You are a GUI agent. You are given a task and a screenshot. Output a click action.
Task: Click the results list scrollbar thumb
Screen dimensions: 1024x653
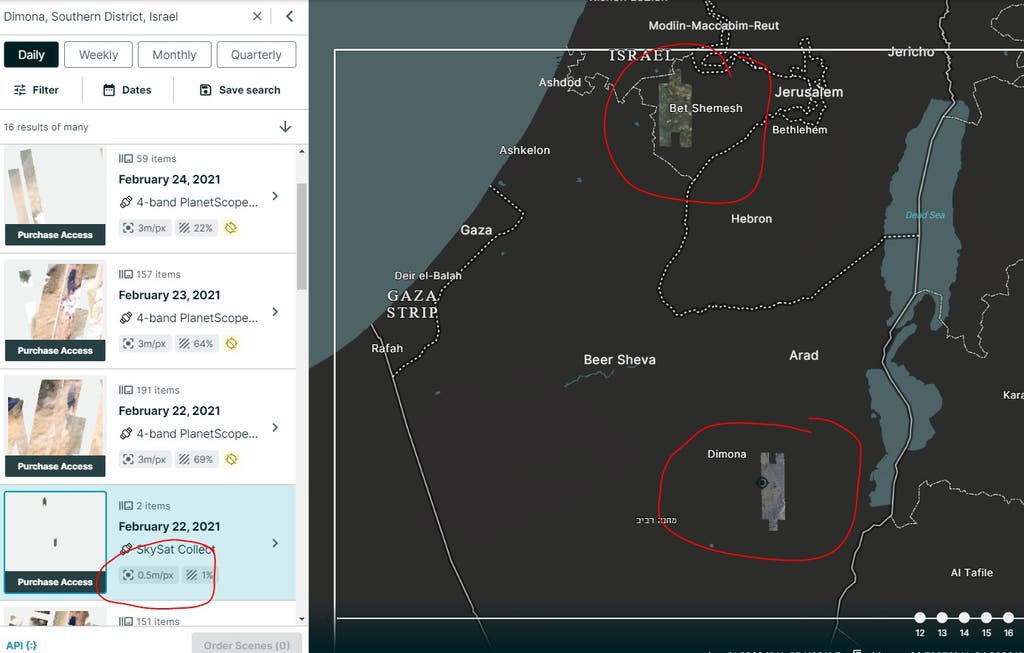click(301, 236)
